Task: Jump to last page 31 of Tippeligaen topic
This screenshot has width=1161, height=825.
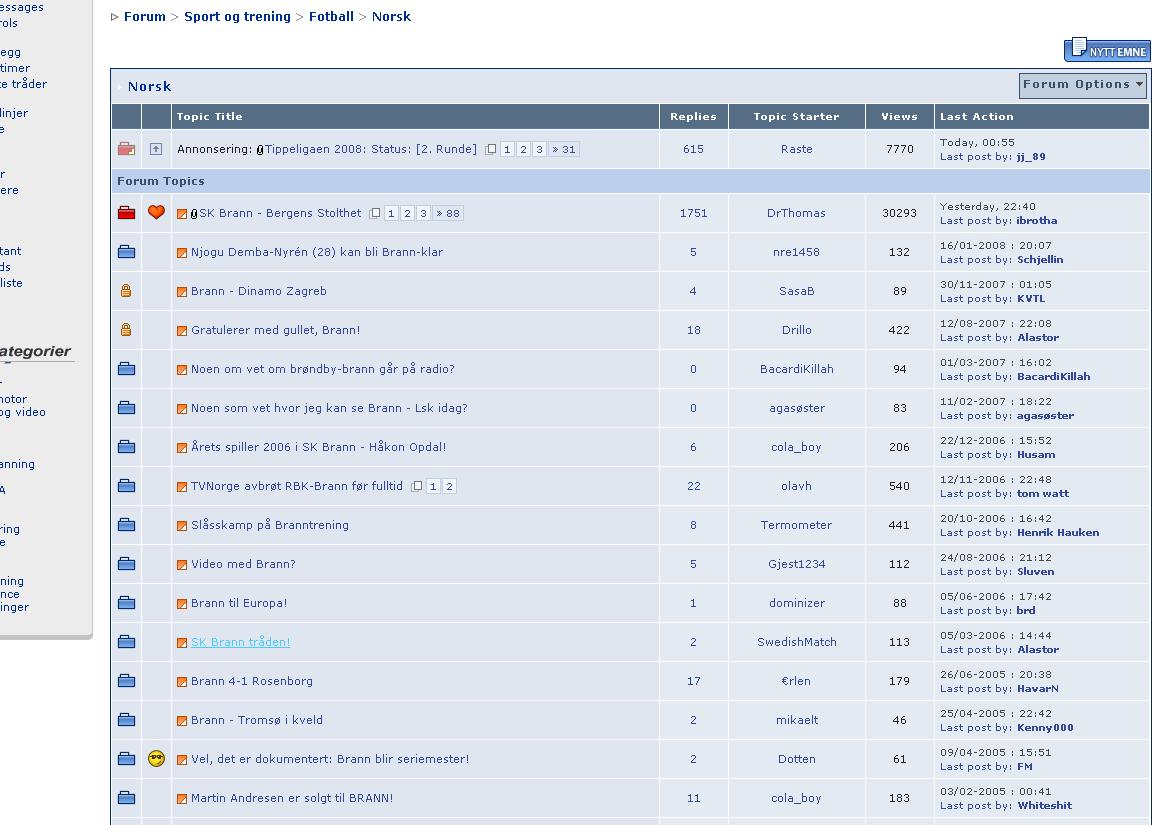Action: [x=563, y=150]
